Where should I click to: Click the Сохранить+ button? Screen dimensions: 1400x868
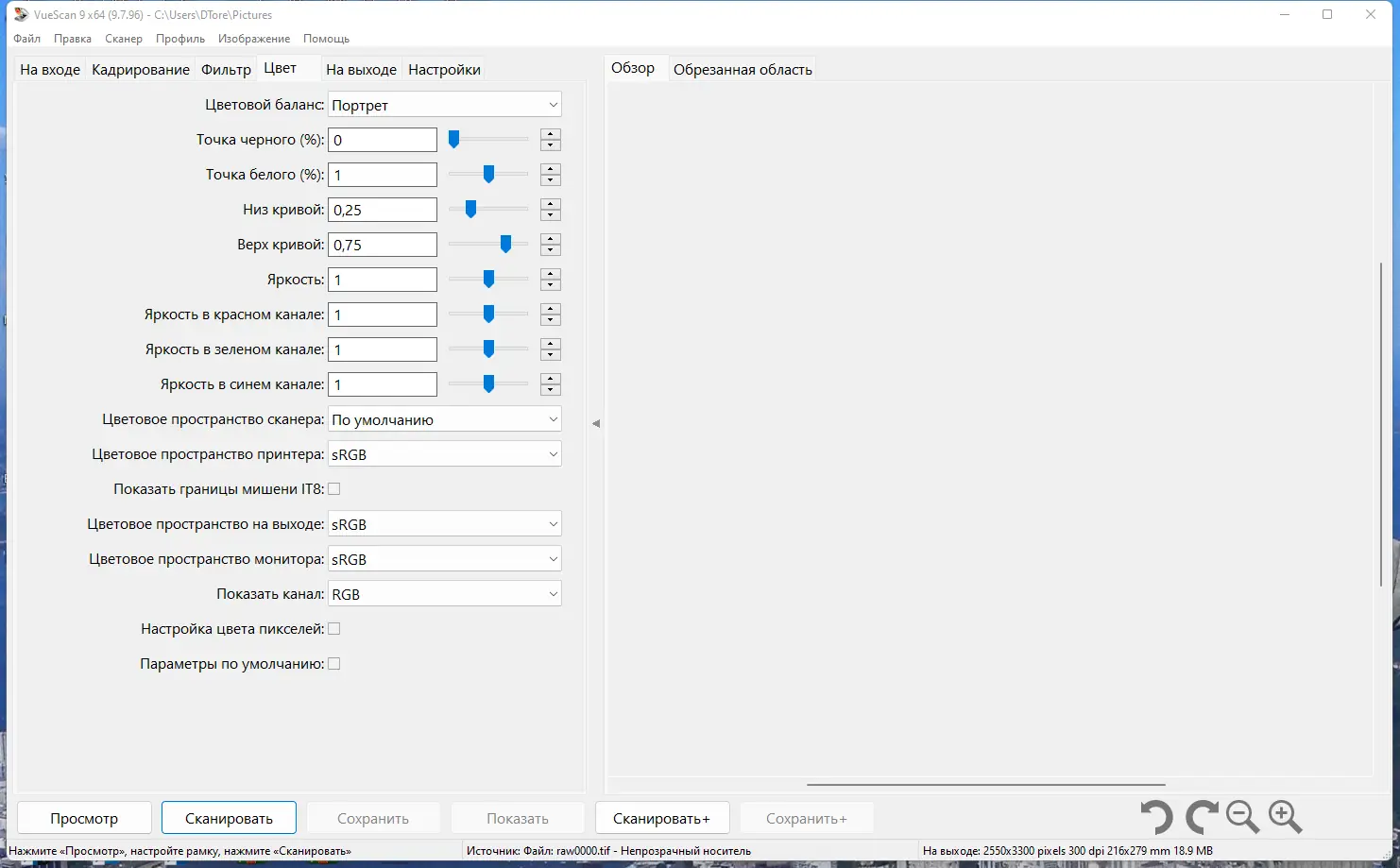coord(807,818)
